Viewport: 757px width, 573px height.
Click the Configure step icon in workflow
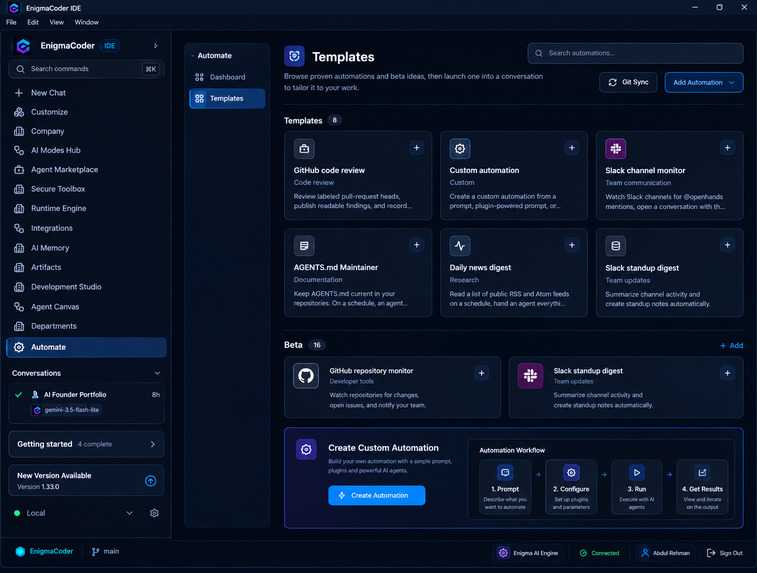coord(571,473)
